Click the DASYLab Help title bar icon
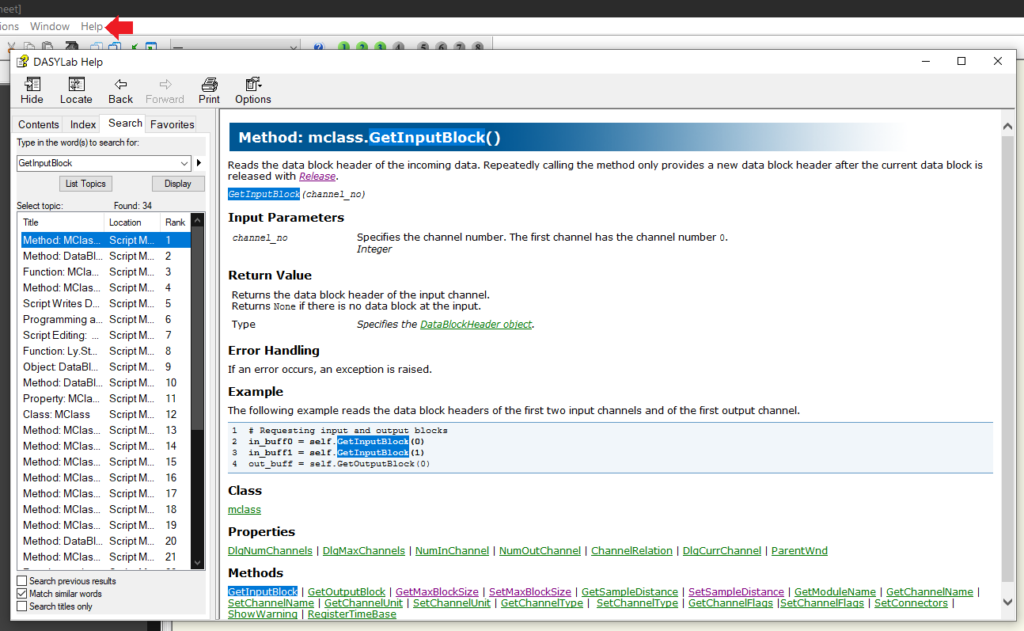This screenshot has width=1024, height=631. pyautogui.click(x=23, y=61)
